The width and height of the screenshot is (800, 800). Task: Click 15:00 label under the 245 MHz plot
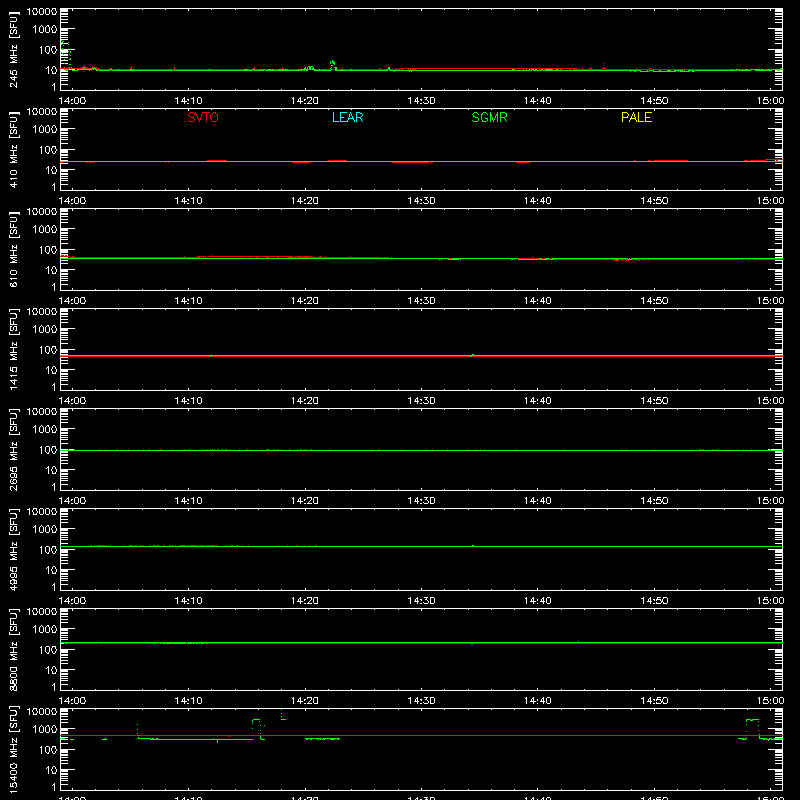770,101
